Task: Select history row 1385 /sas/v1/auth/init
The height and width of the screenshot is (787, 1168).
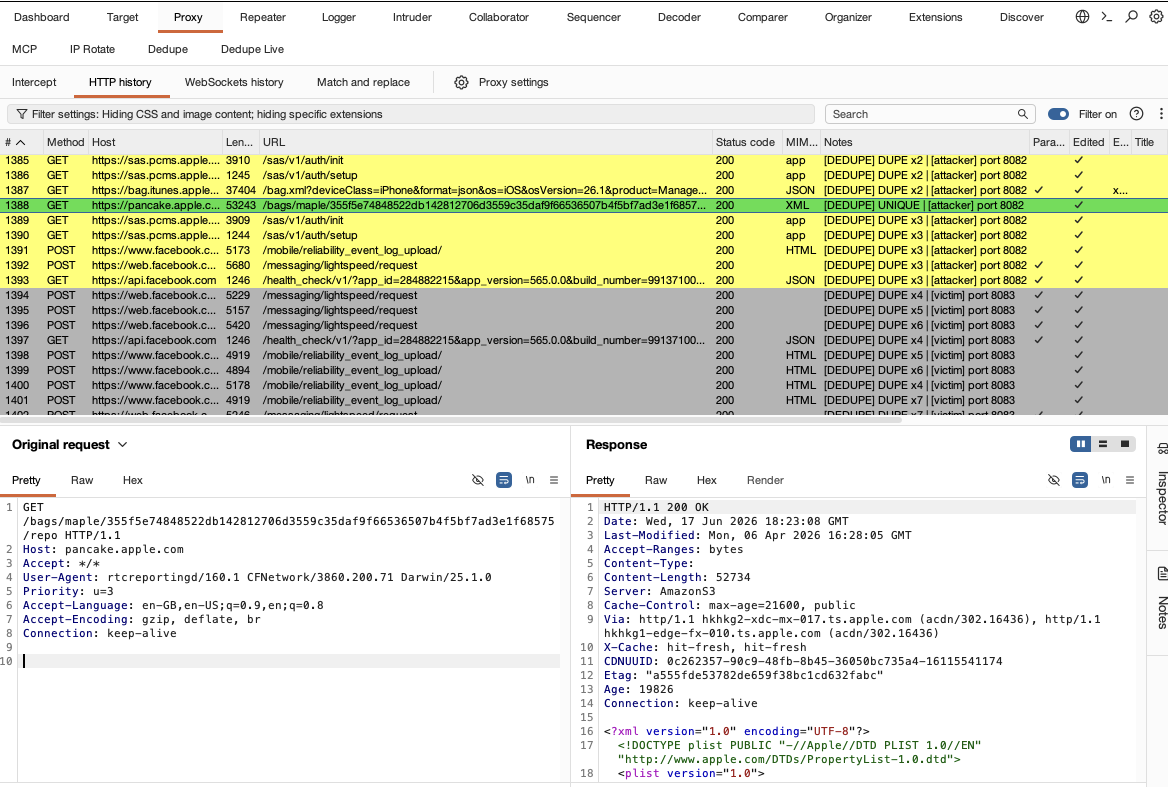Action: (x=584, y=160)
